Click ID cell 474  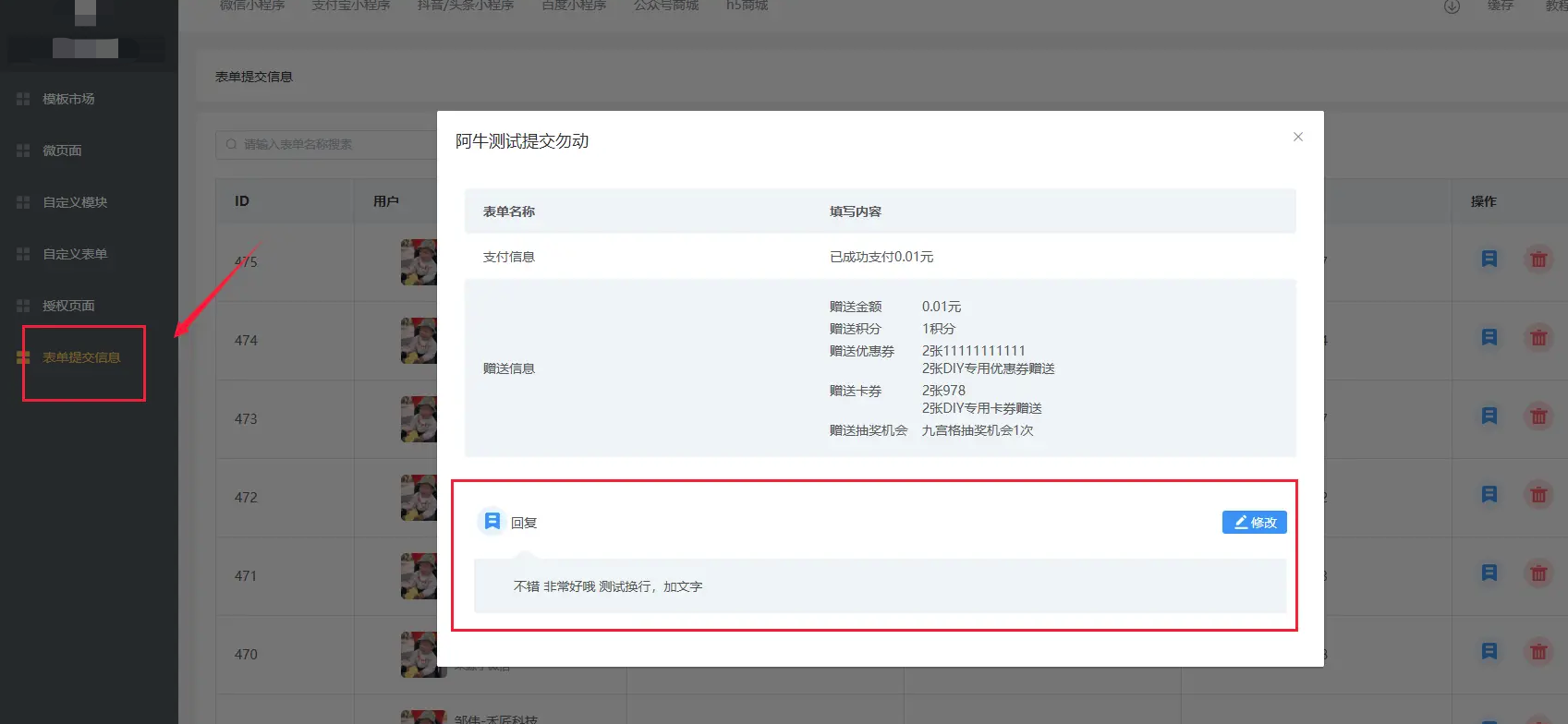pyautogui.click(x=246, y=341)
